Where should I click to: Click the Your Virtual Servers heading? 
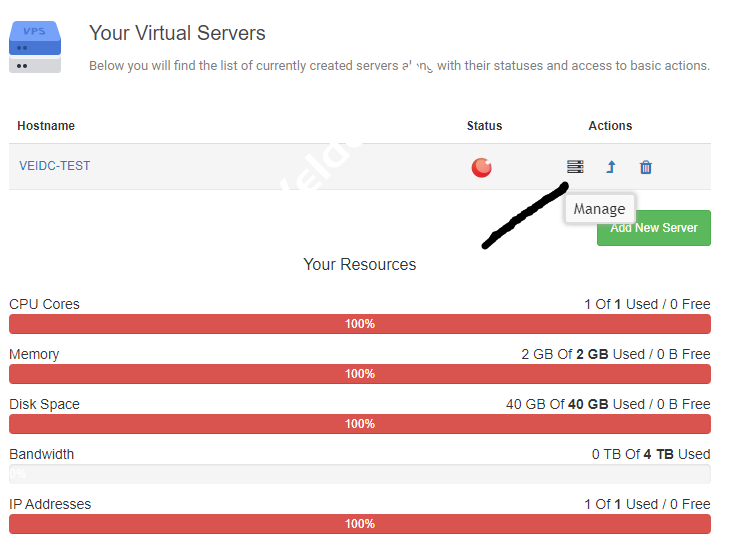177,33
